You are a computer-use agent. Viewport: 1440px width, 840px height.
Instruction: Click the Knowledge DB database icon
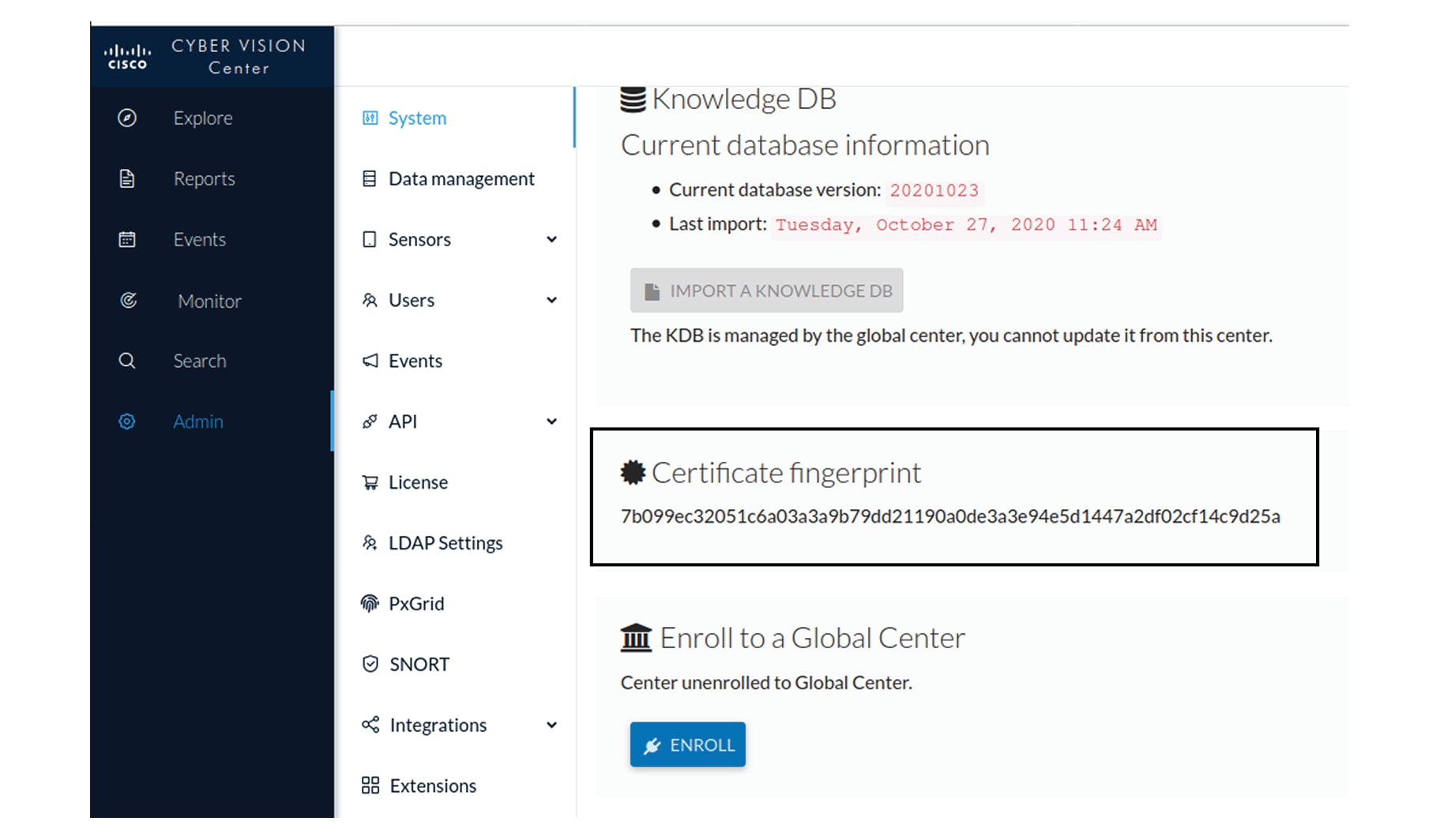(633, 99)
